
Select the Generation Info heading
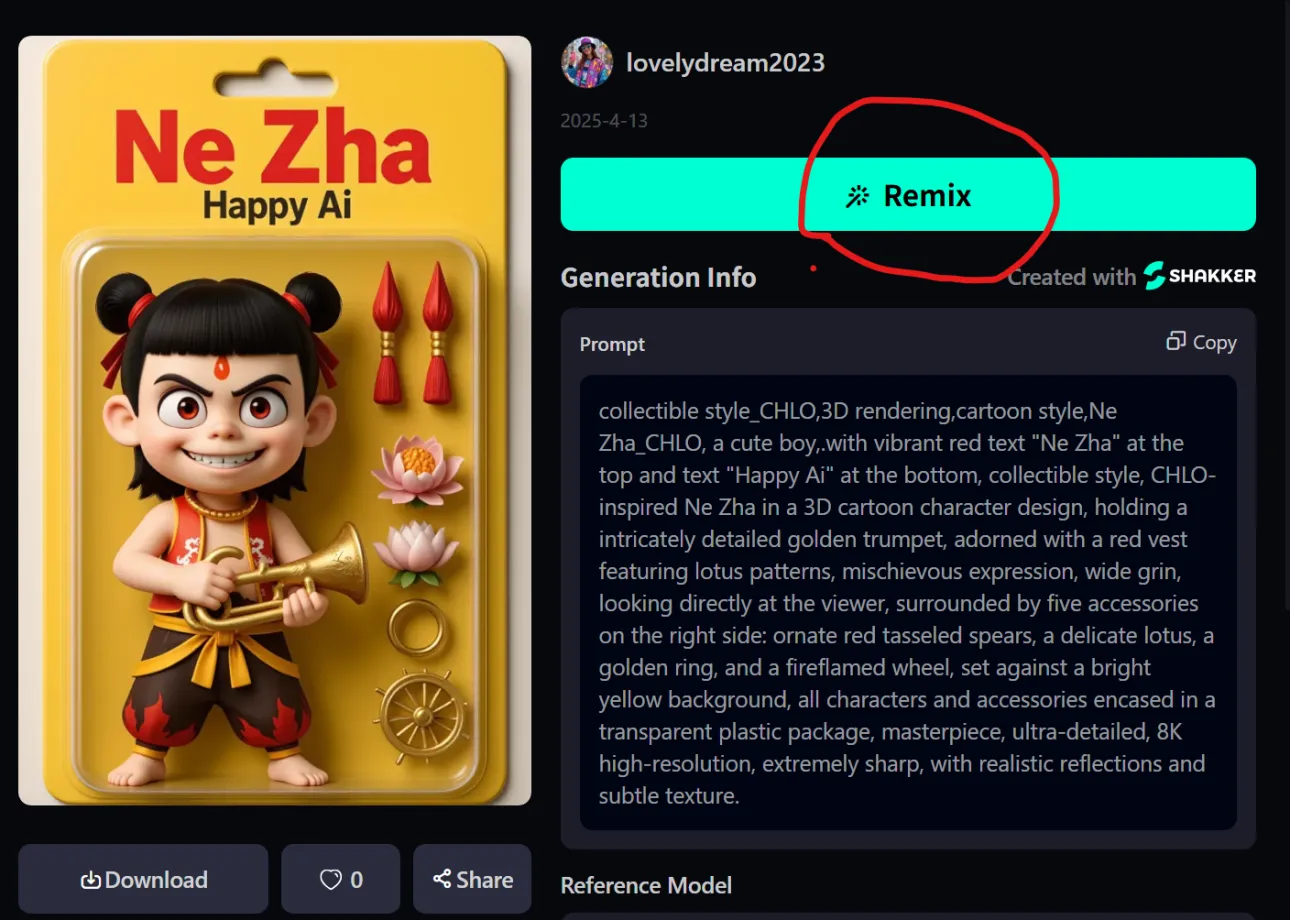click(658, 277)
